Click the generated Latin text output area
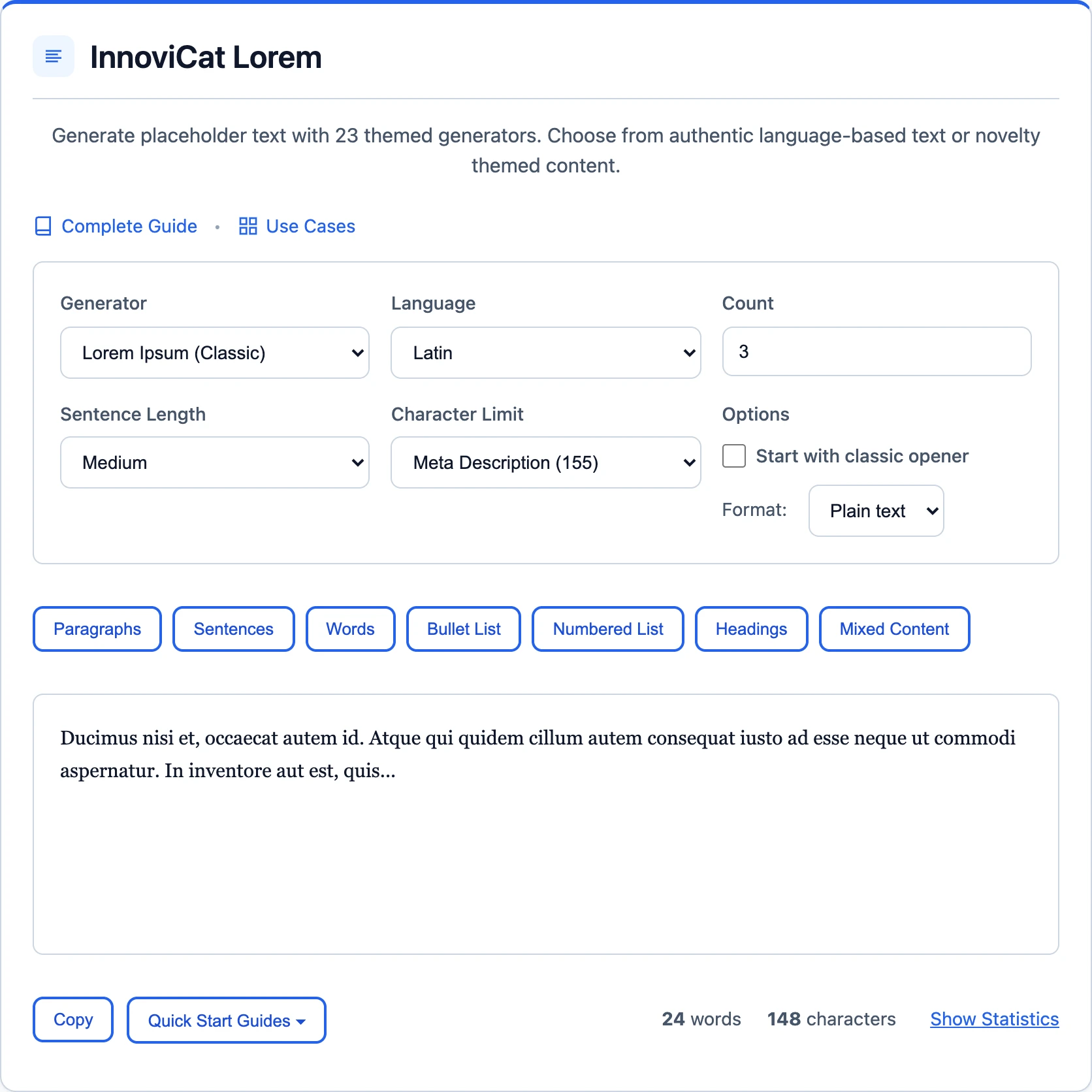The width and height of the screenshot is (1092, 1092). pyautogui.click(x=546, y=824)
